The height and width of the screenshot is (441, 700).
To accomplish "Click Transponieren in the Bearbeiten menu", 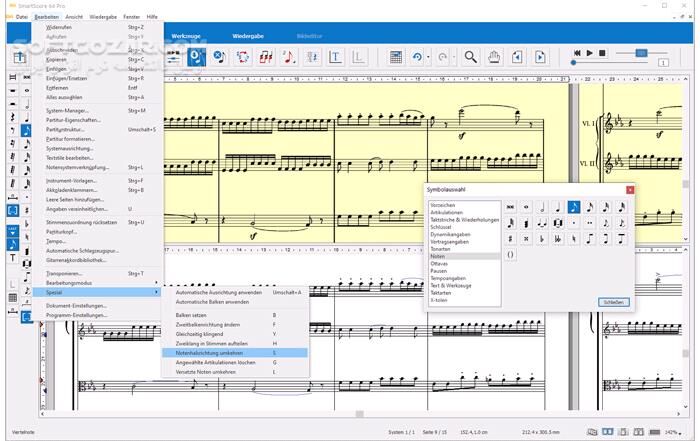I will point(64,273).
